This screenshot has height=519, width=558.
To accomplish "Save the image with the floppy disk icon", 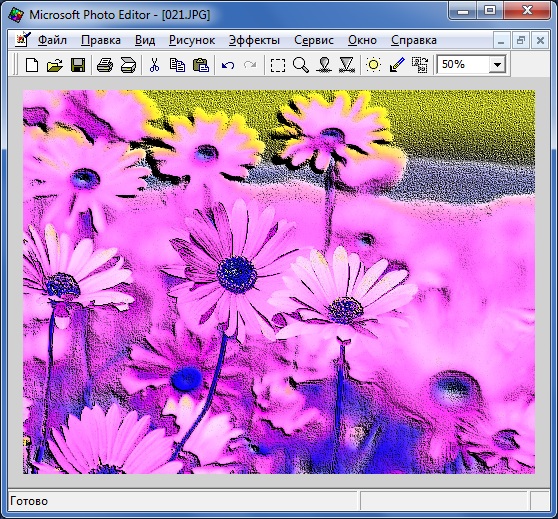I will 78,65.
